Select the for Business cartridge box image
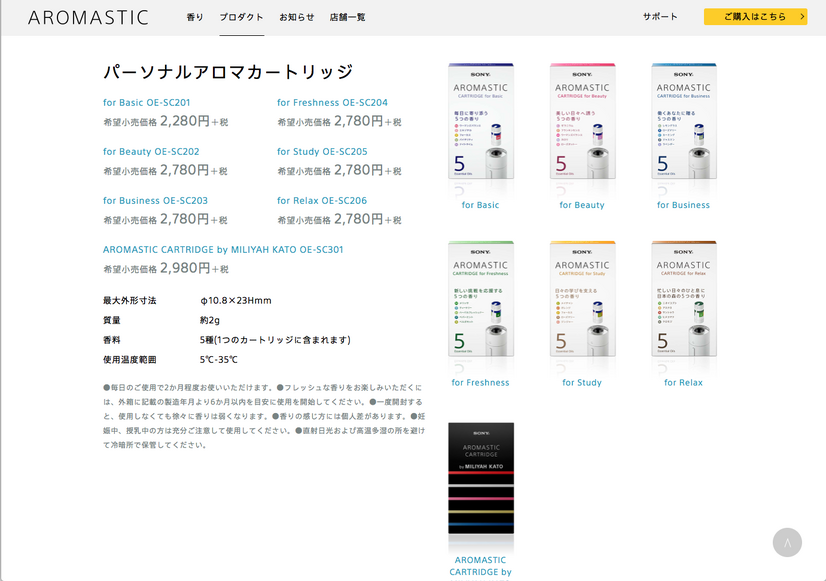 pos(684,122)
